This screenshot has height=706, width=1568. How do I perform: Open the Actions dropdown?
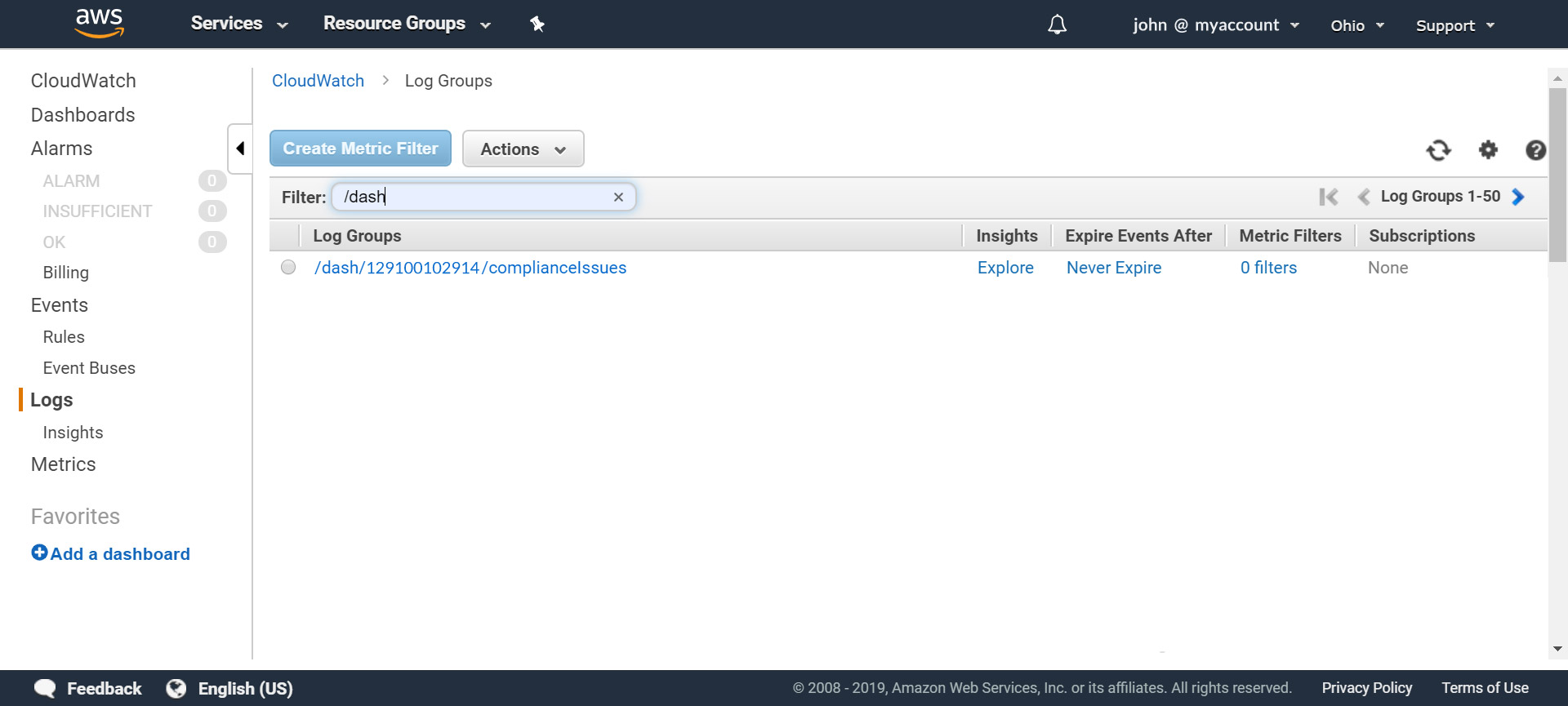pos(523,149)
